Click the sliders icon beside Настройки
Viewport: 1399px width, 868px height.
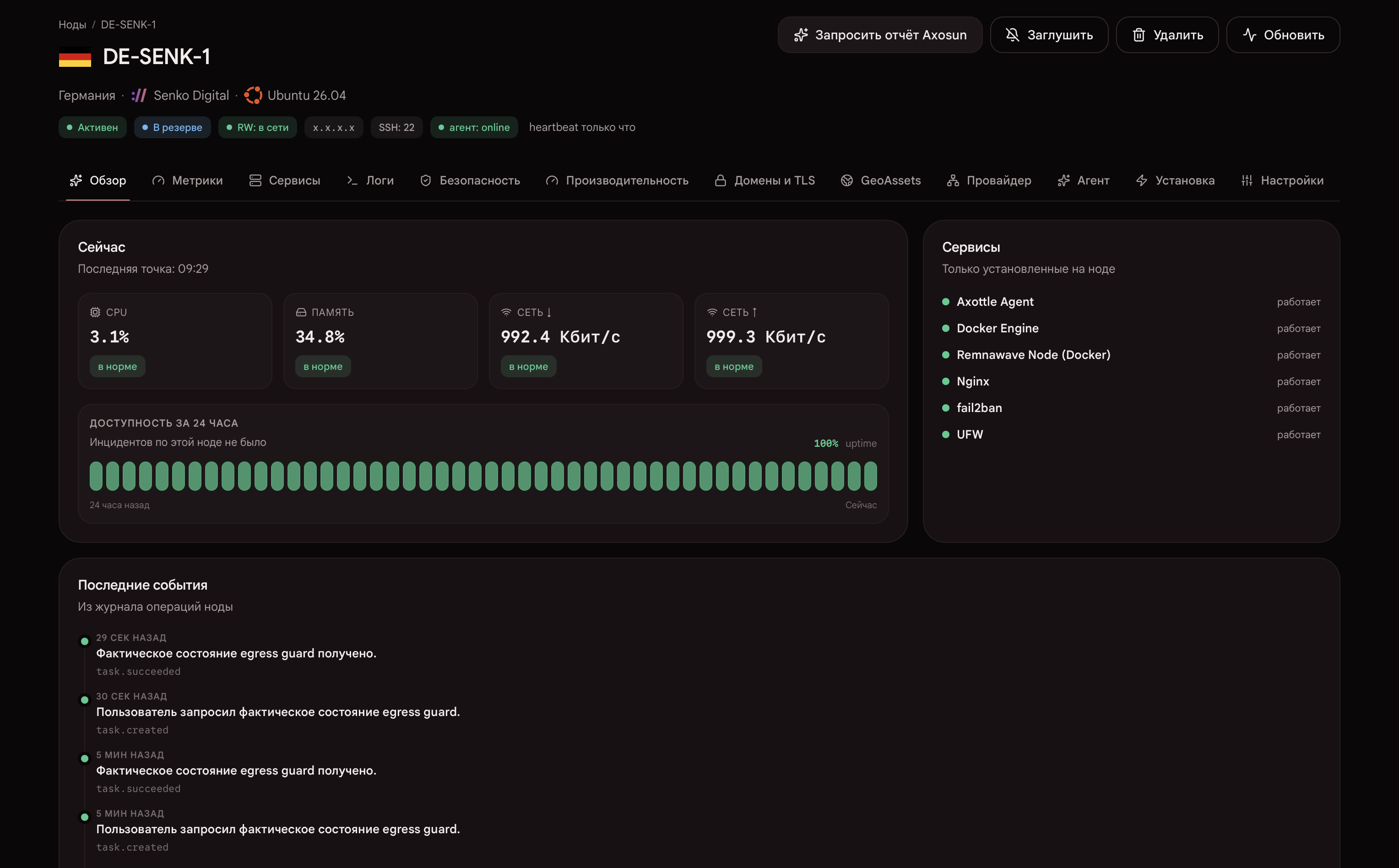point(1247,180)
